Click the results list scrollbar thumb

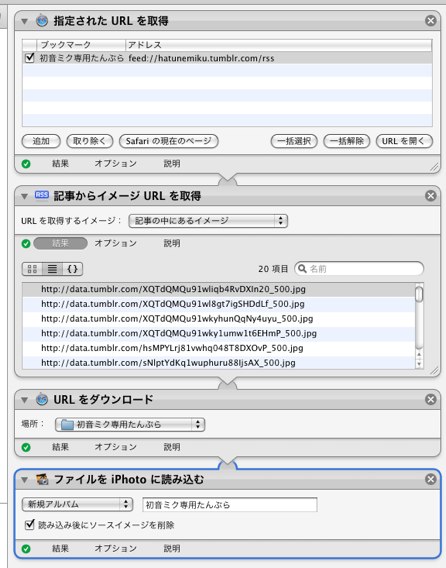coord(419,294)
